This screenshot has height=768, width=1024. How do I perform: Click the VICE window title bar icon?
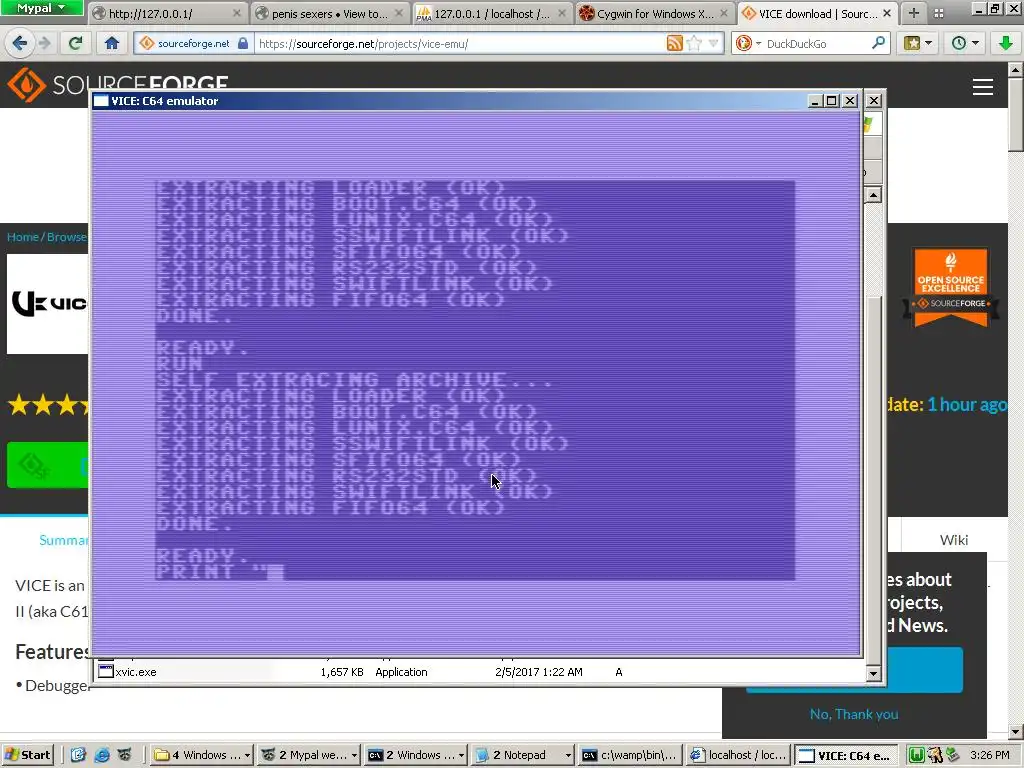pyautogui.click(x=101, y=101)
